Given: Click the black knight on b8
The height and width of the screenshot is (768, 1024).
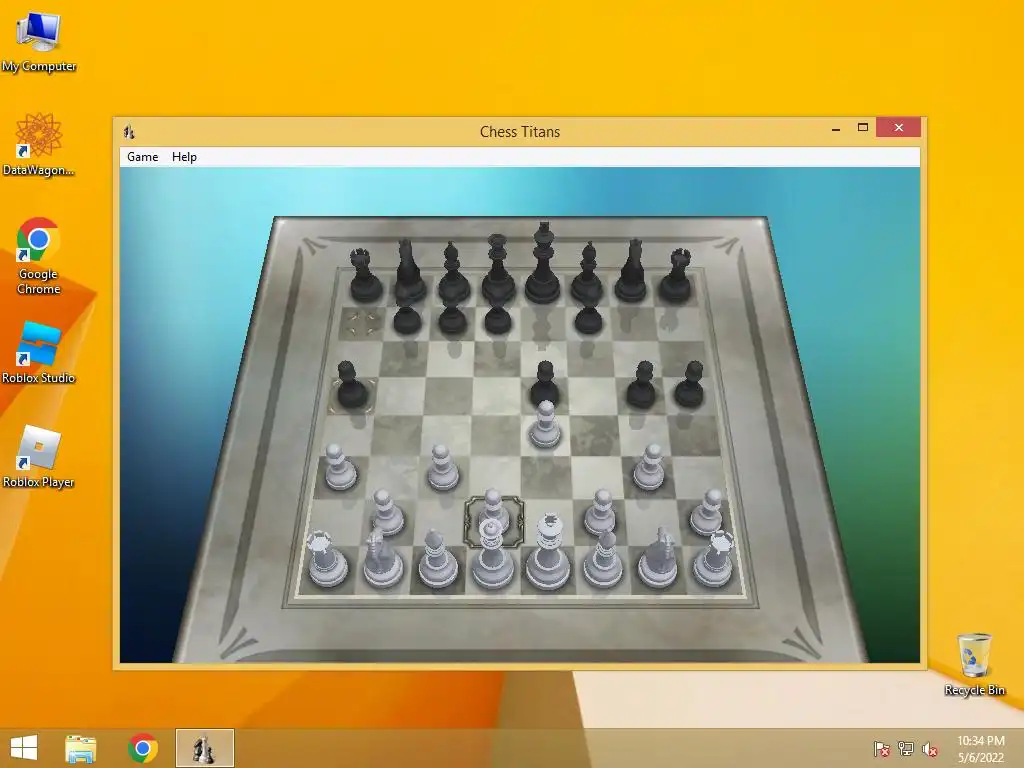Looking at the screenshot, I should 409,272.
